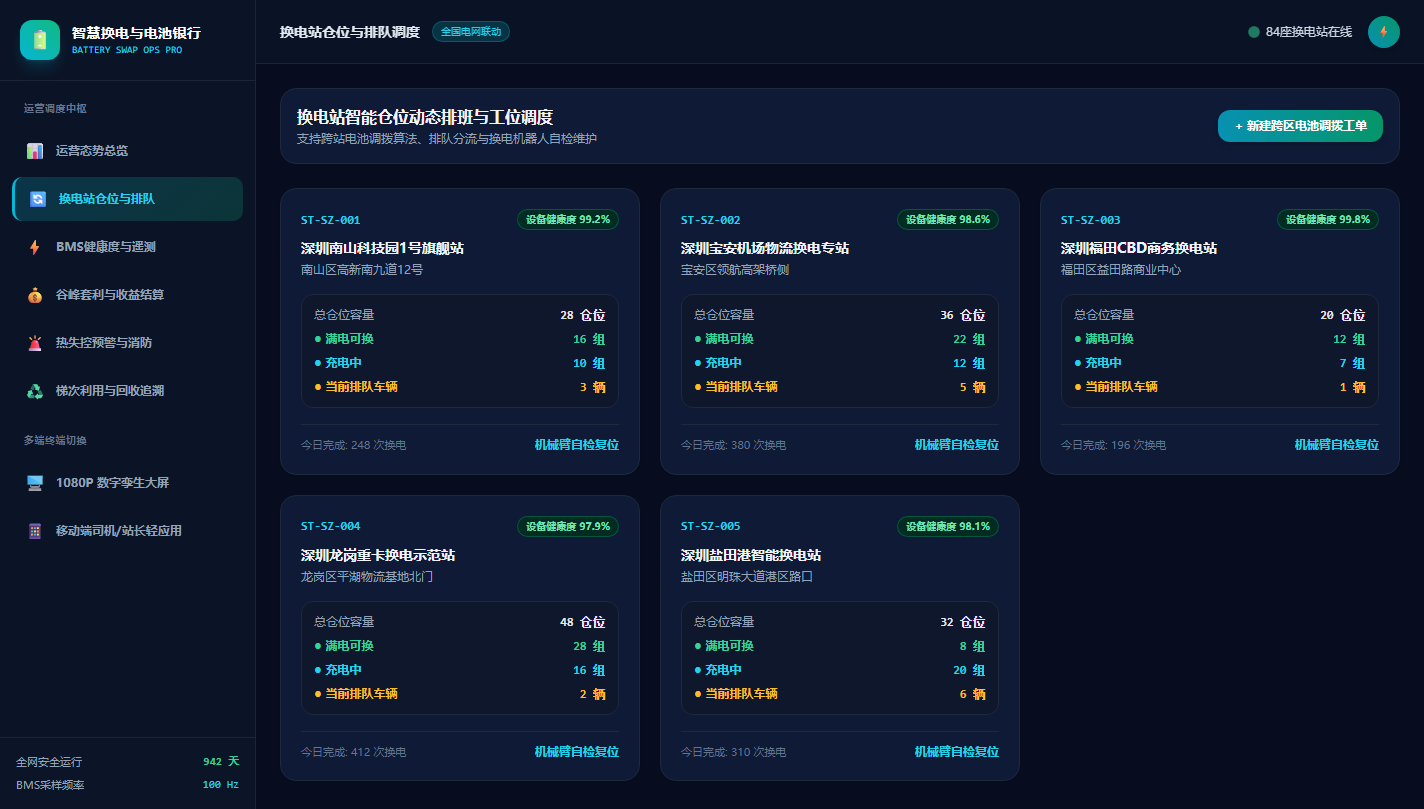Click 设备健康度 99.8% badge
The image size is (1424, 809).
pyautogui.click(x=1328, y=220)
